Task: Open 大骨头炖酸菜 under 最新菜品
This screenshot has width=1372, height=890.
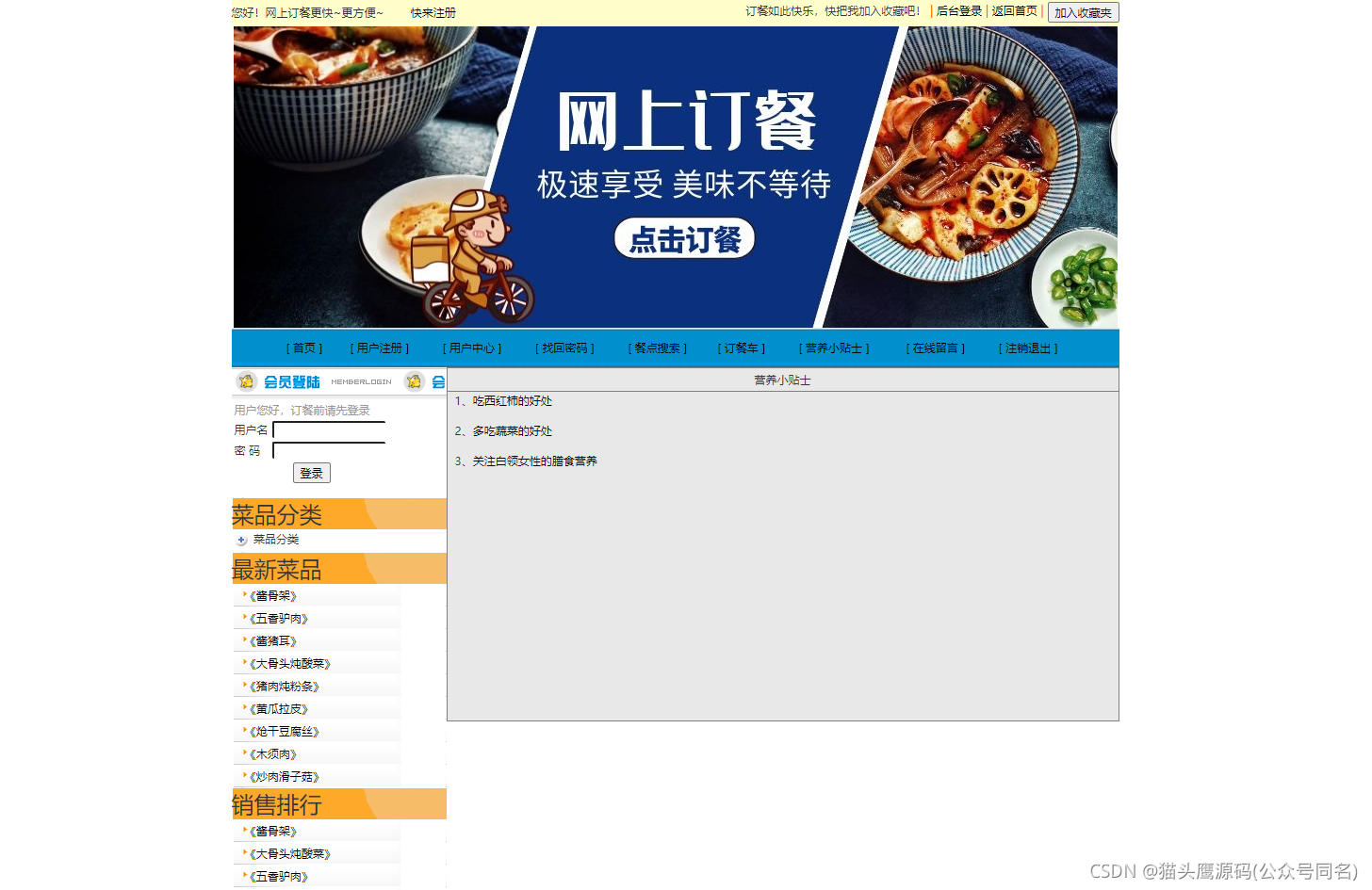Action: pos(290,664)
